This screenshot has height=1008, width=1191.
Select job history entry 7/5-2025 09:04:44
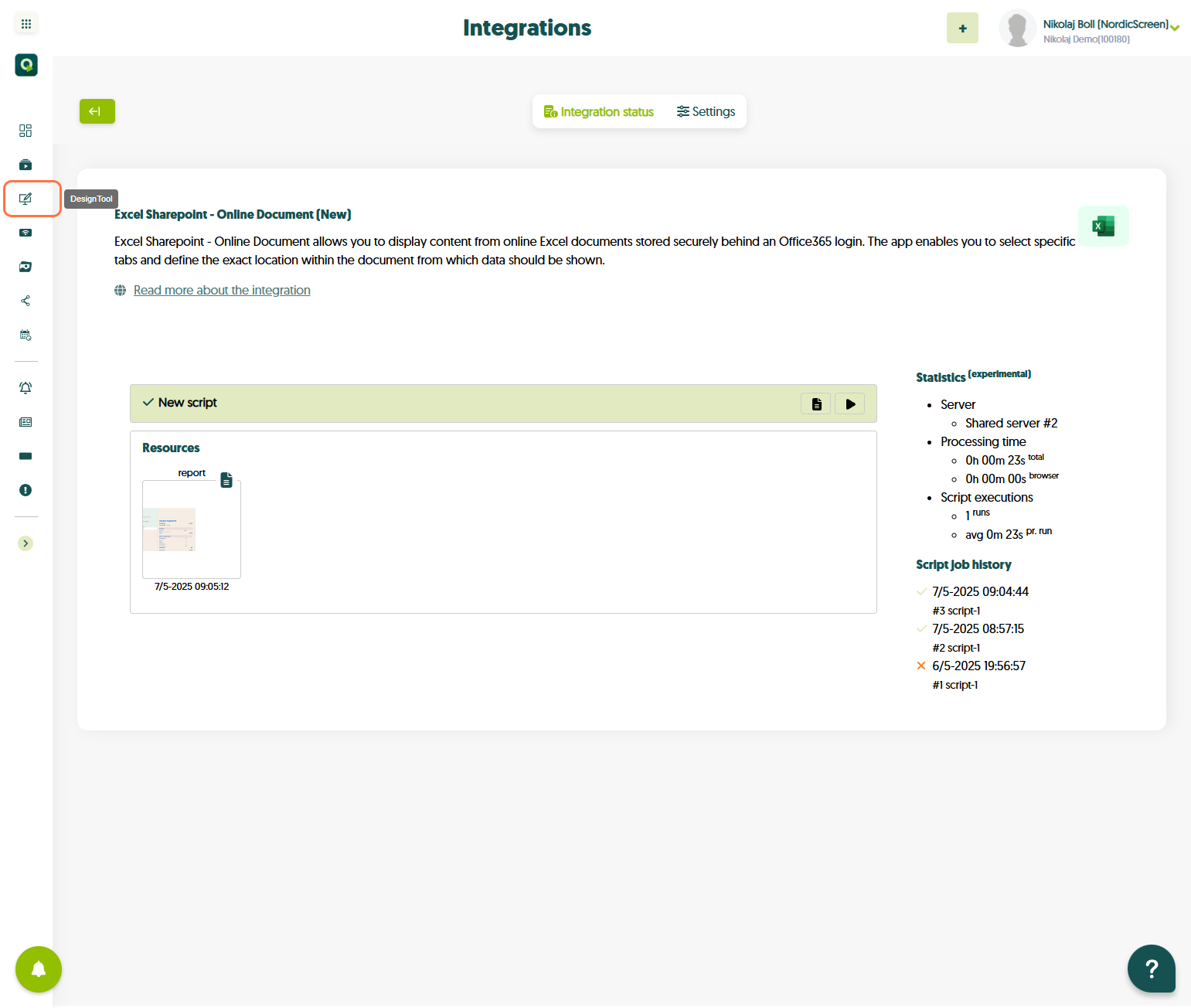[x=980, y=591]
